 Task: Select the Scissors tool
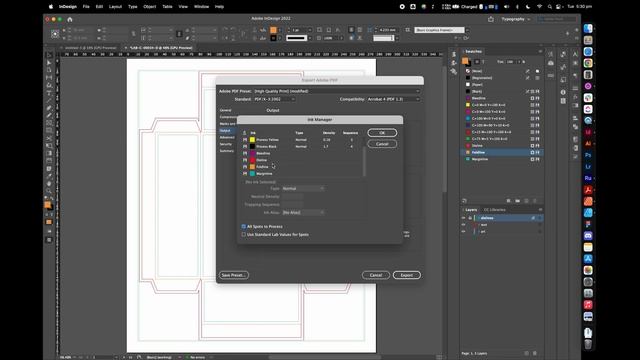point(49,138)
